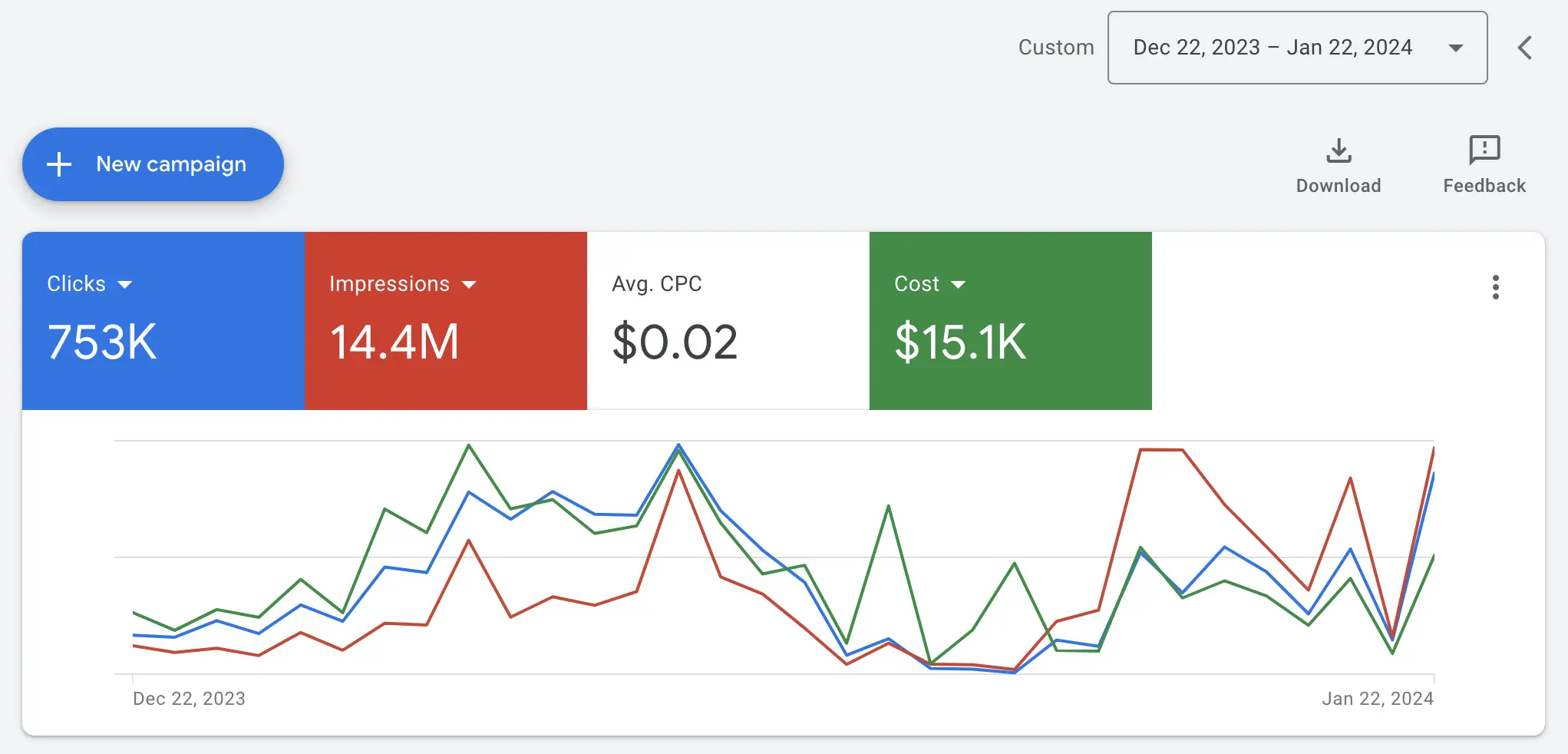The height and width of the screenshot is (754, 1568).
Task: Click the Jan 22, 2024 axis label
Action: [1377, 699]
